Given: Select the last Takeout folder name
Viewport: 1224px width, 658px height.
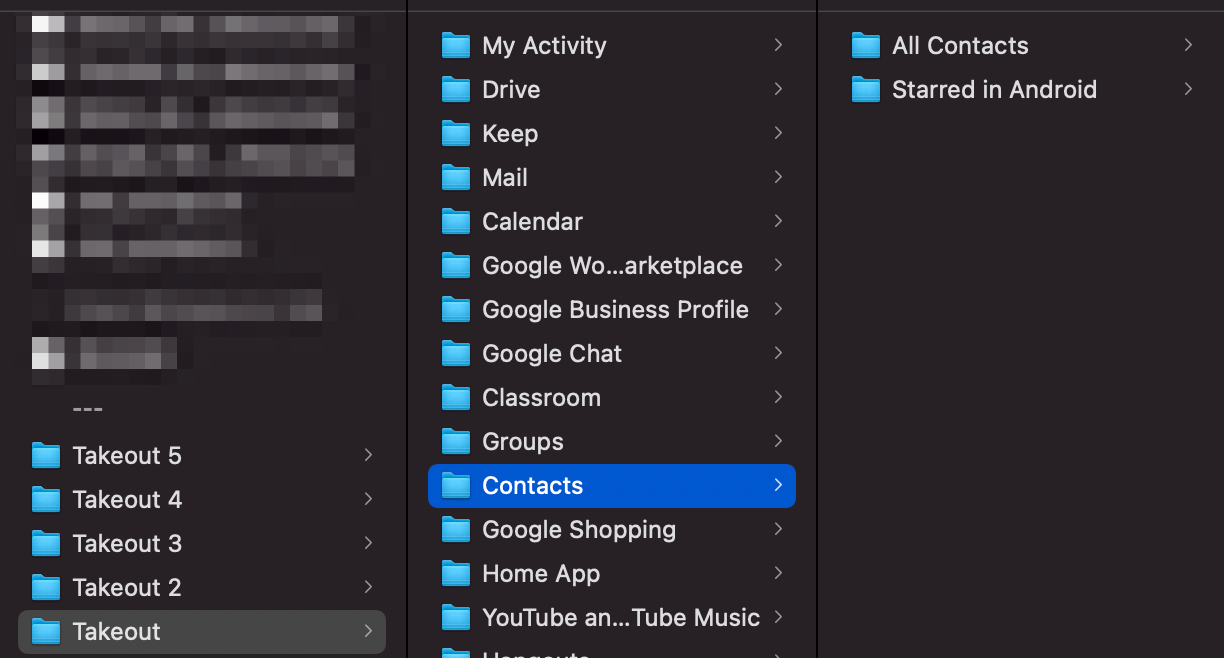Looking at the screenshot, I should click(116, 632).
